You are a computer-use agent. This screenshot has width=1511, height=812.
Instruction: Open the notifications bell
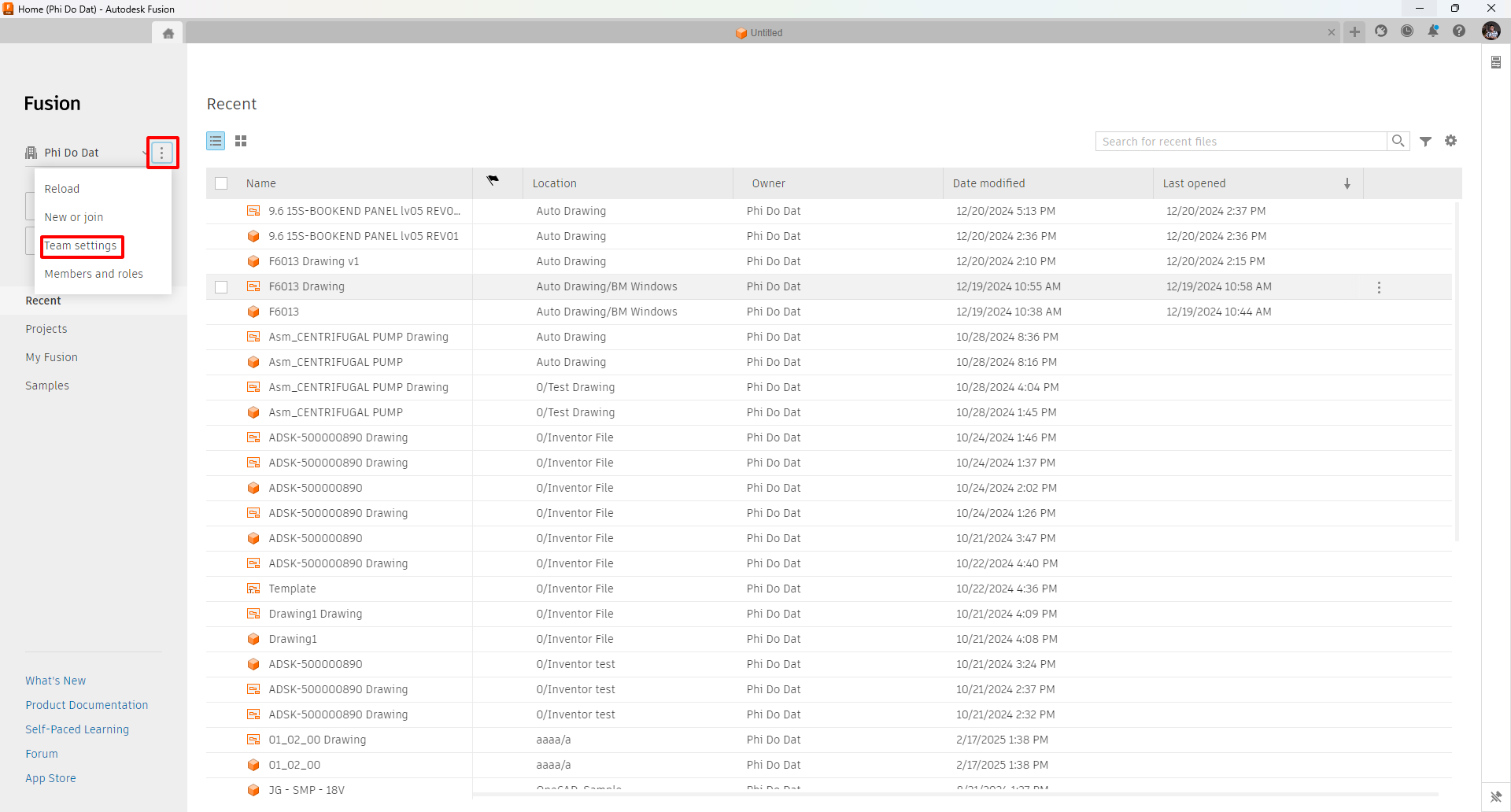1433,31
